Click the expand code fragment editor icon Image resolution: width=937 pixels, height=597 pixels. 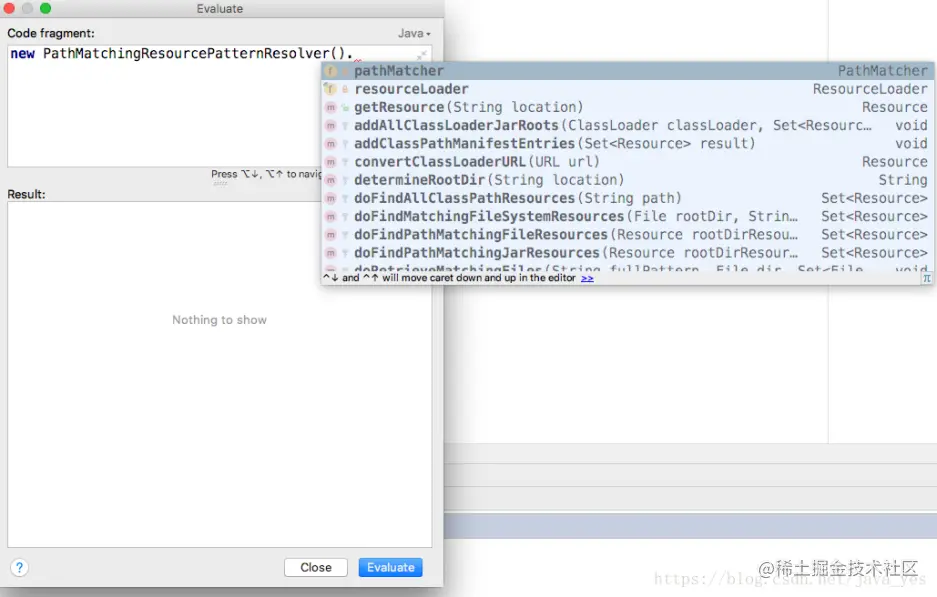point(422,55)
